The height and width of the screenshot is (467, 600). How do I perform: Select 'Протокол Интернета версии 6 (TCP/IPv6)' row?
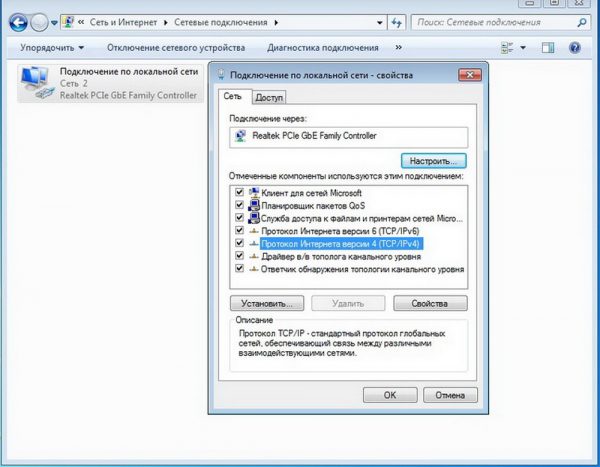340,231
